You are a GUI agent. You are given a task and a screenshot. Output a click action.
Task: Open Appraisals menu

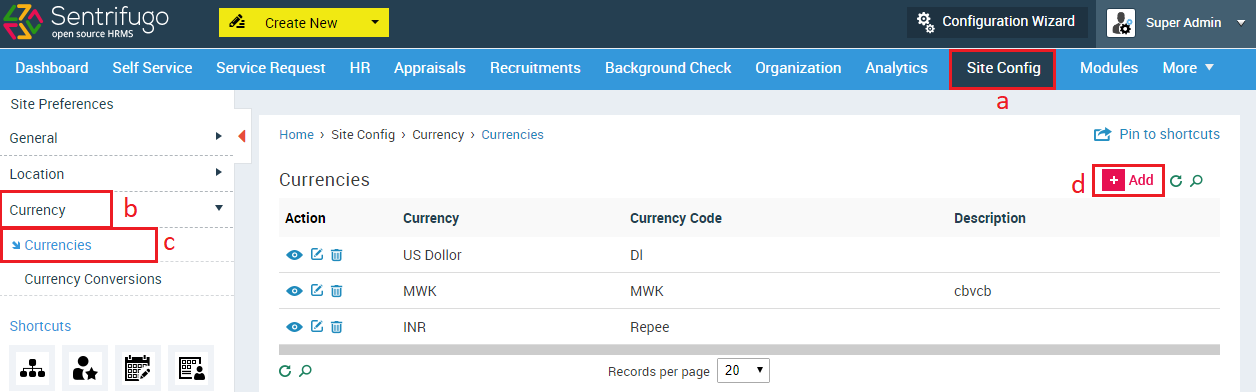pos(430,68)
